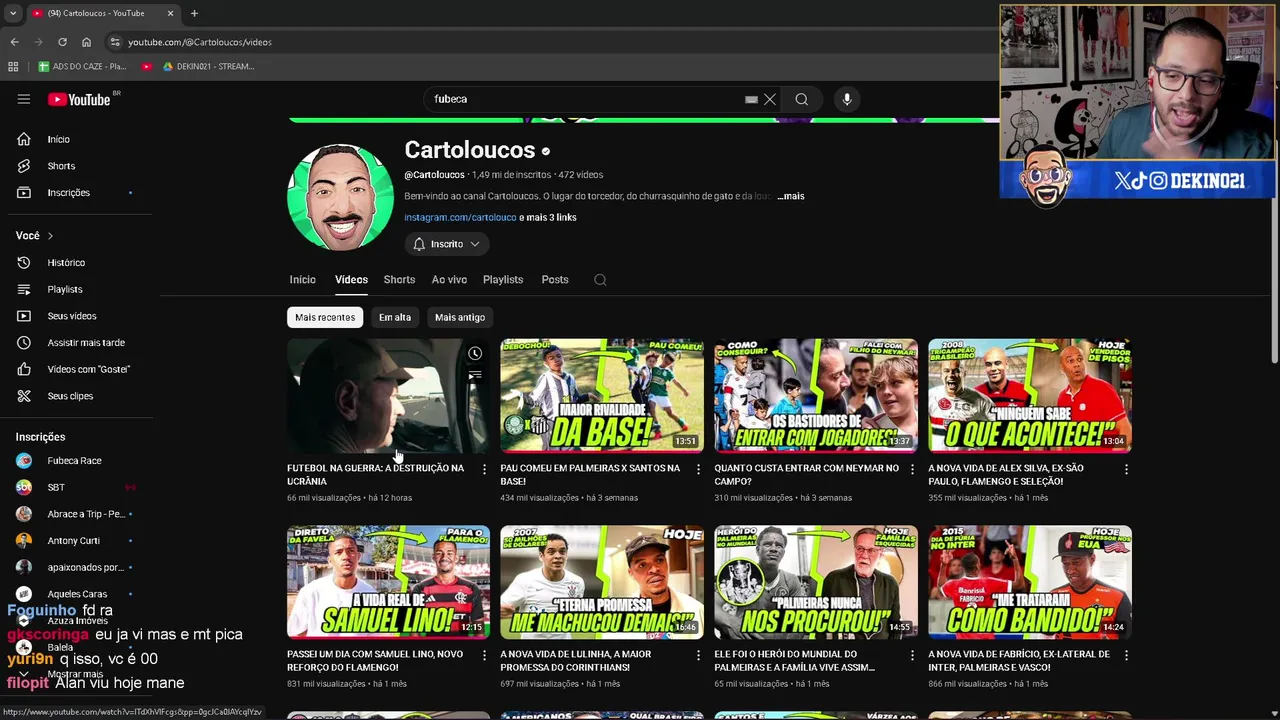Screen dimensions: 1280x720
Task: Reload the page in browser toolbar
Action: pos(62,42)
